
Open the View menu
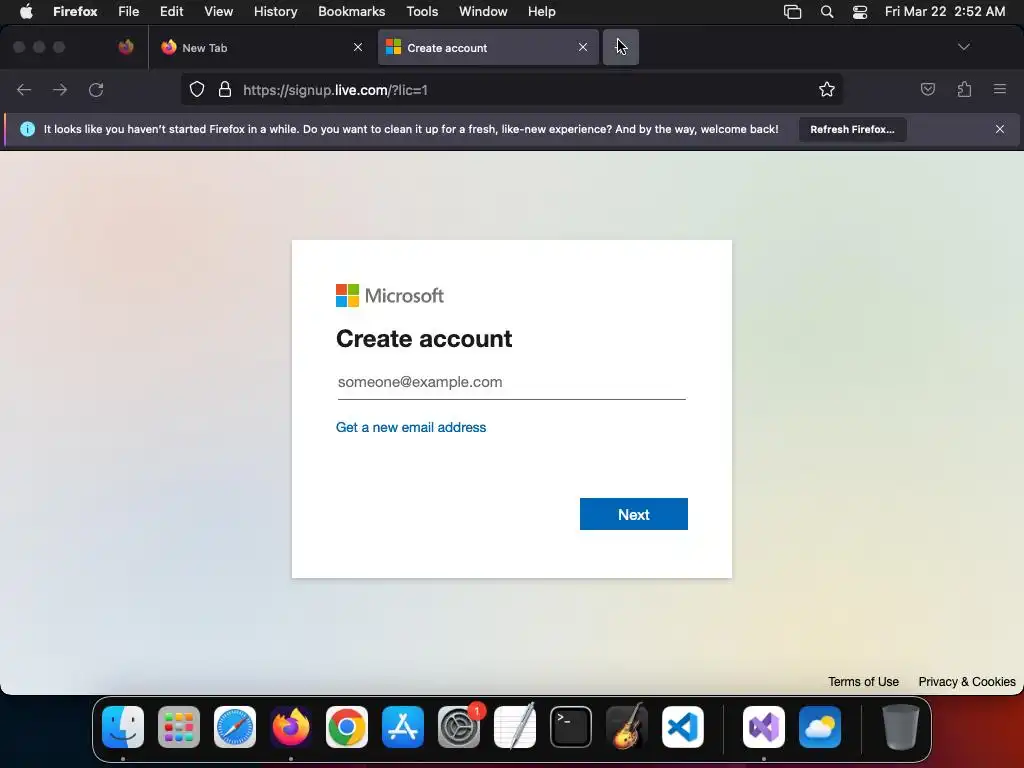click(x=218, y=12)
